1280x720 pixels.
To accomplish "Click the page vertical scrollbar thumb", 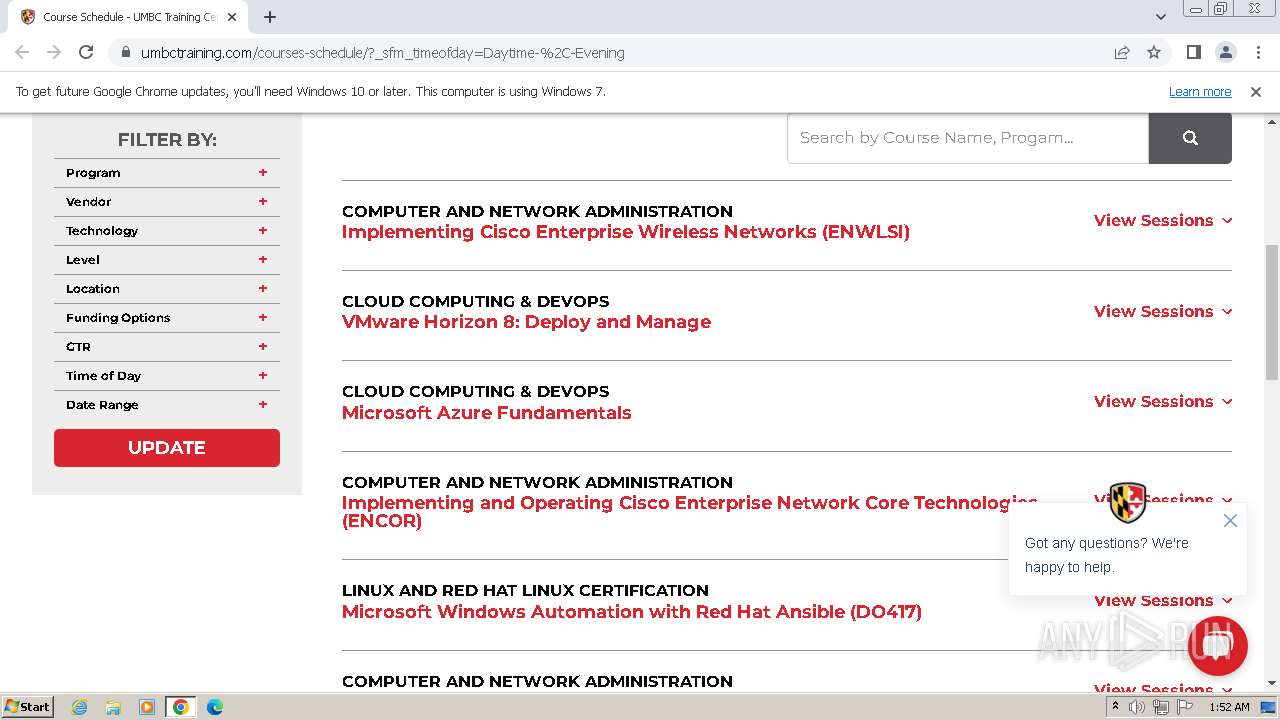I will [x=1271, y=312].
